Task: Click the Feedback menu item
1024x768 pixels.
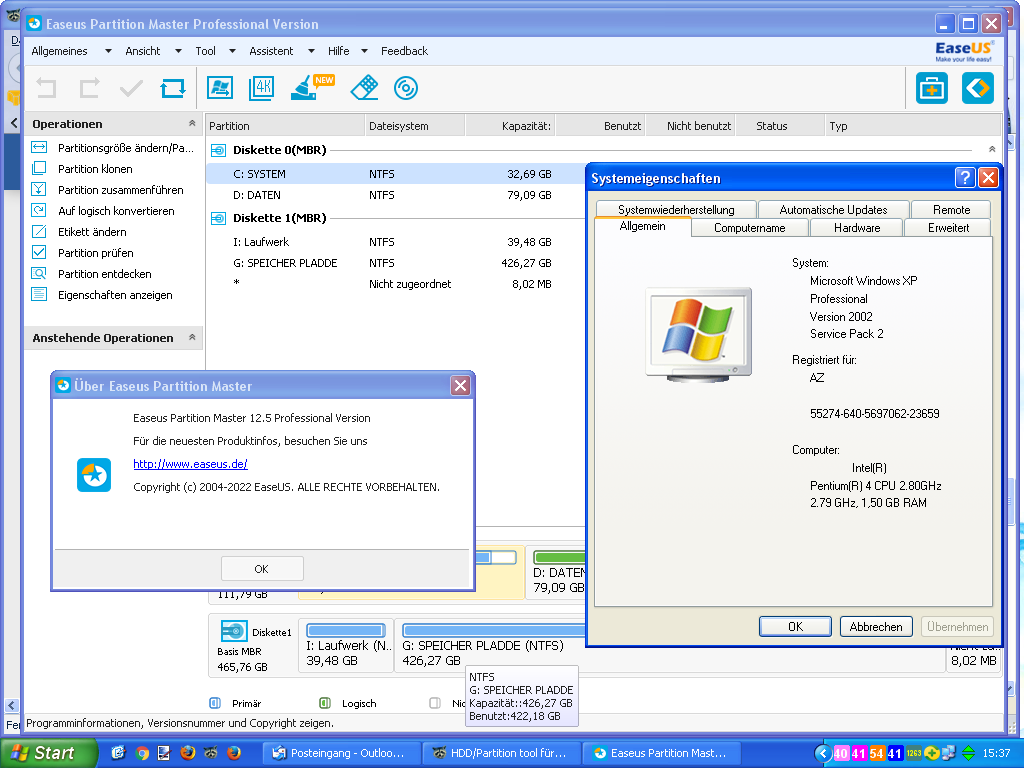Action: pos(404,51)
